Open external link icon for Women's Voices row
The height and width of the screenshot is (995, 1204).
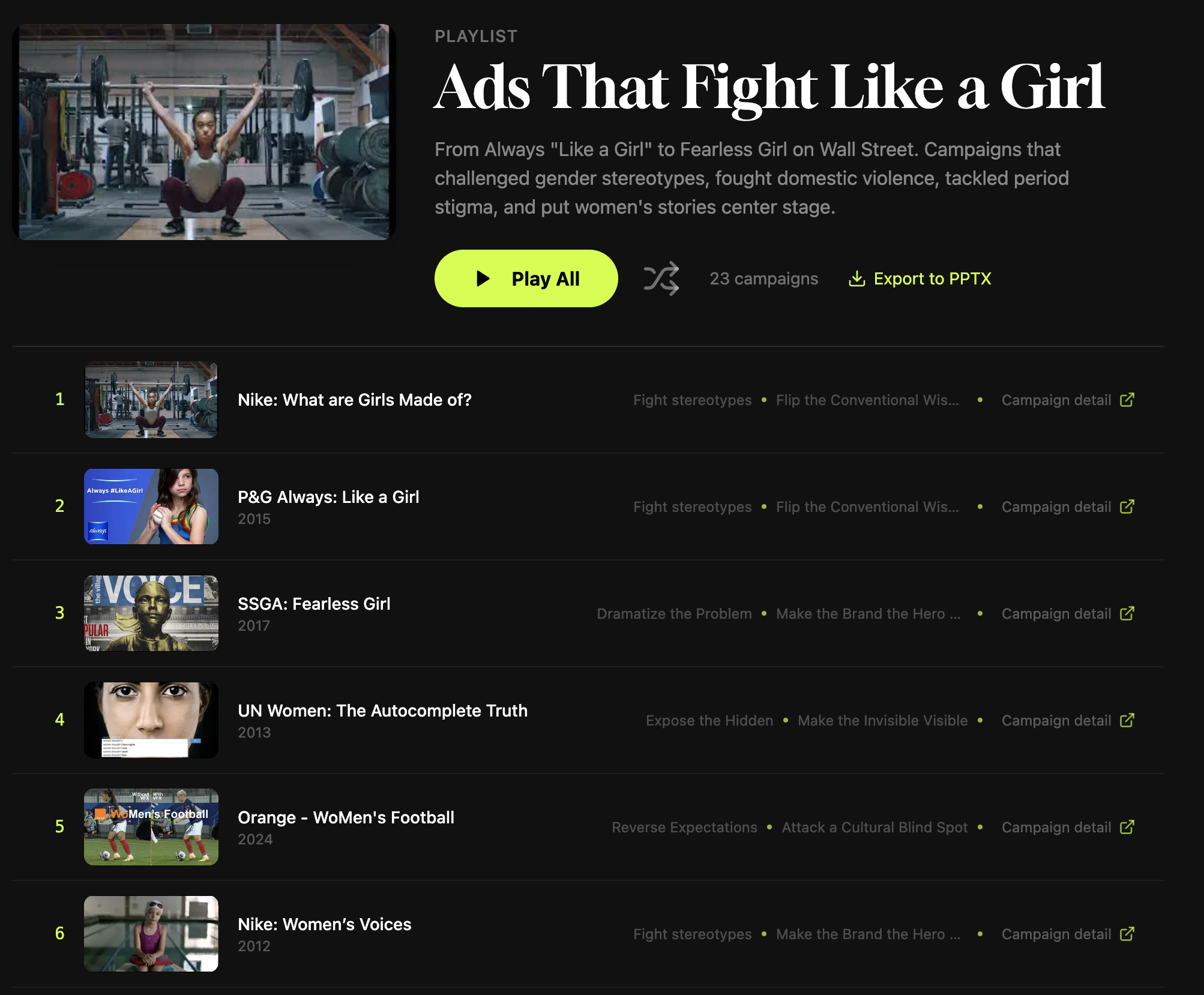pyautogui.click(x=1127, y=934)
